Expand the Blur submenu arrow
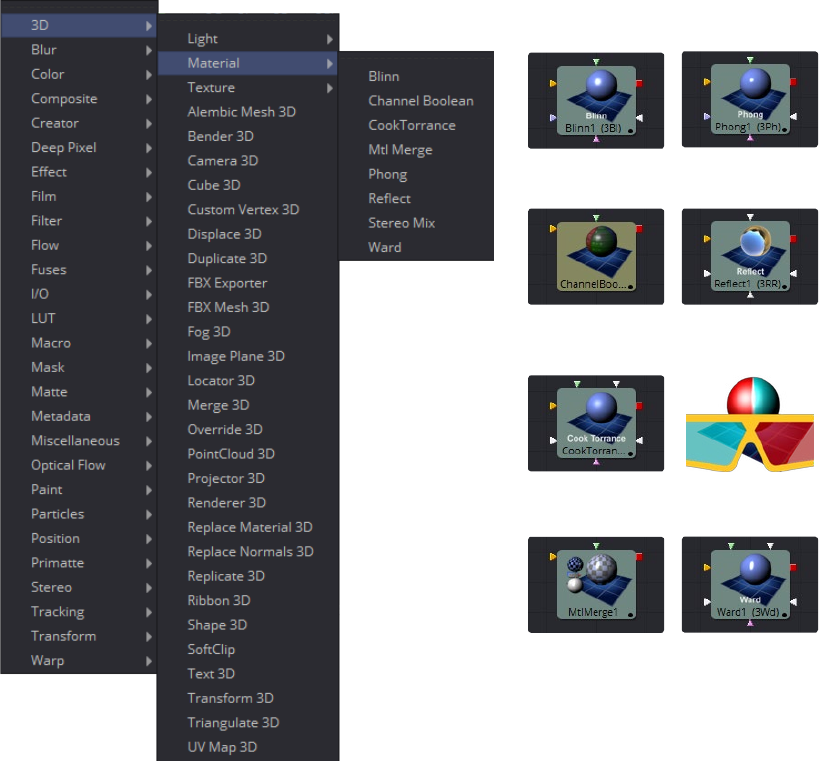 click(x=149, y=50)
